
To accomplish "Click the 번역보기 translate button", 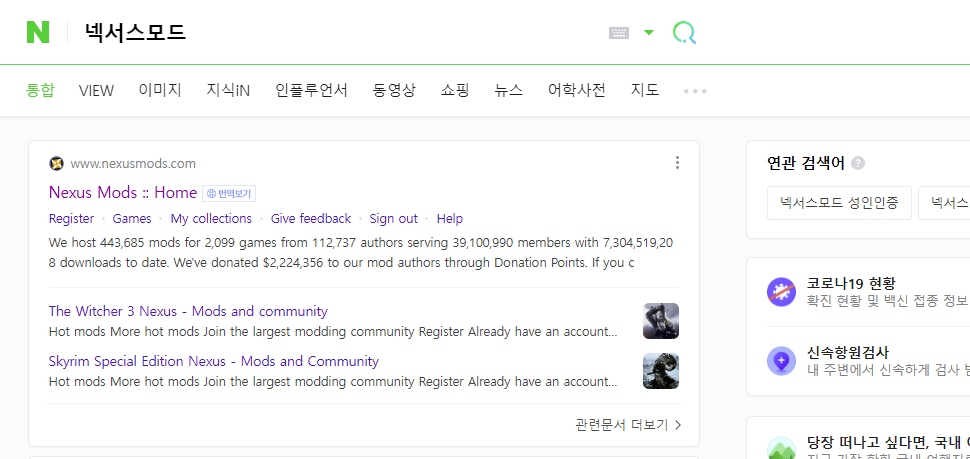I will click(230, 194).
